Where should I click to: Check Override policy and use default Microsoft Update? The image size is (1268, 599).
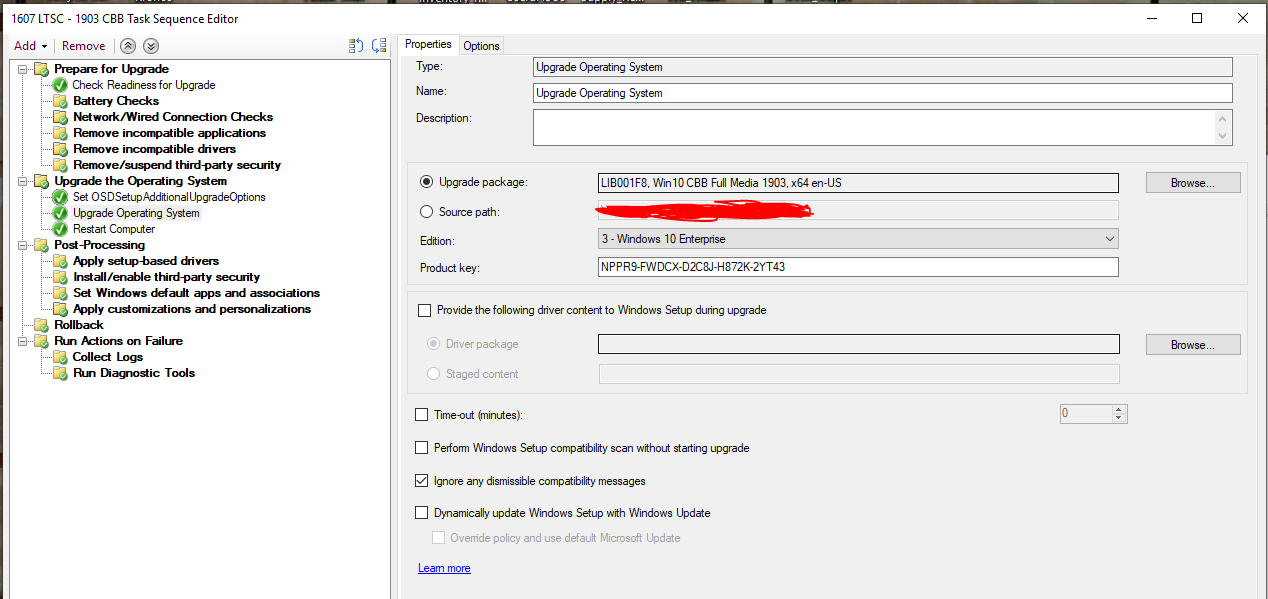point(438,538)
